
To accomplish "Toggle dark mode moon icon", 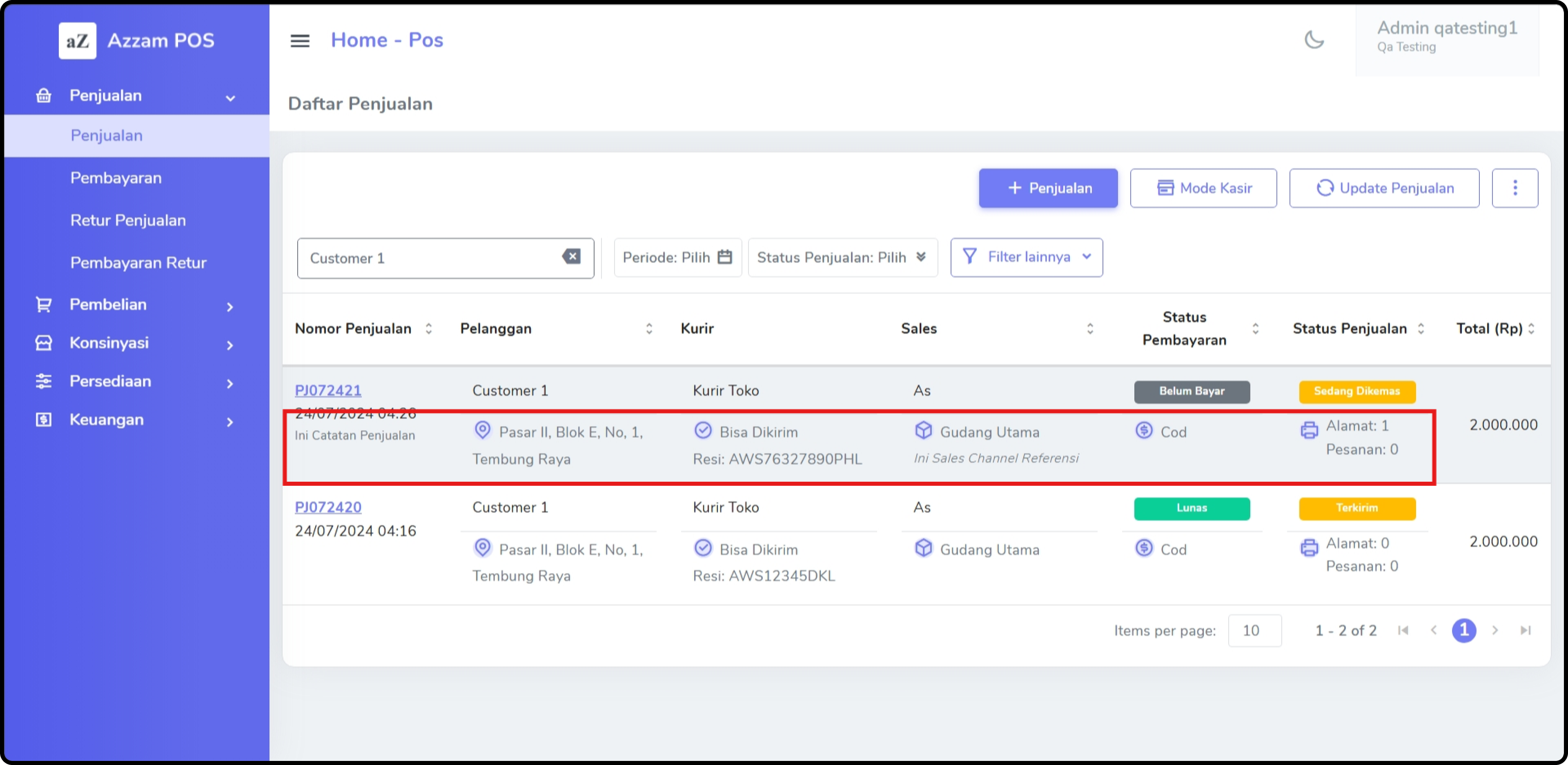I will [x=1314, y=40].
